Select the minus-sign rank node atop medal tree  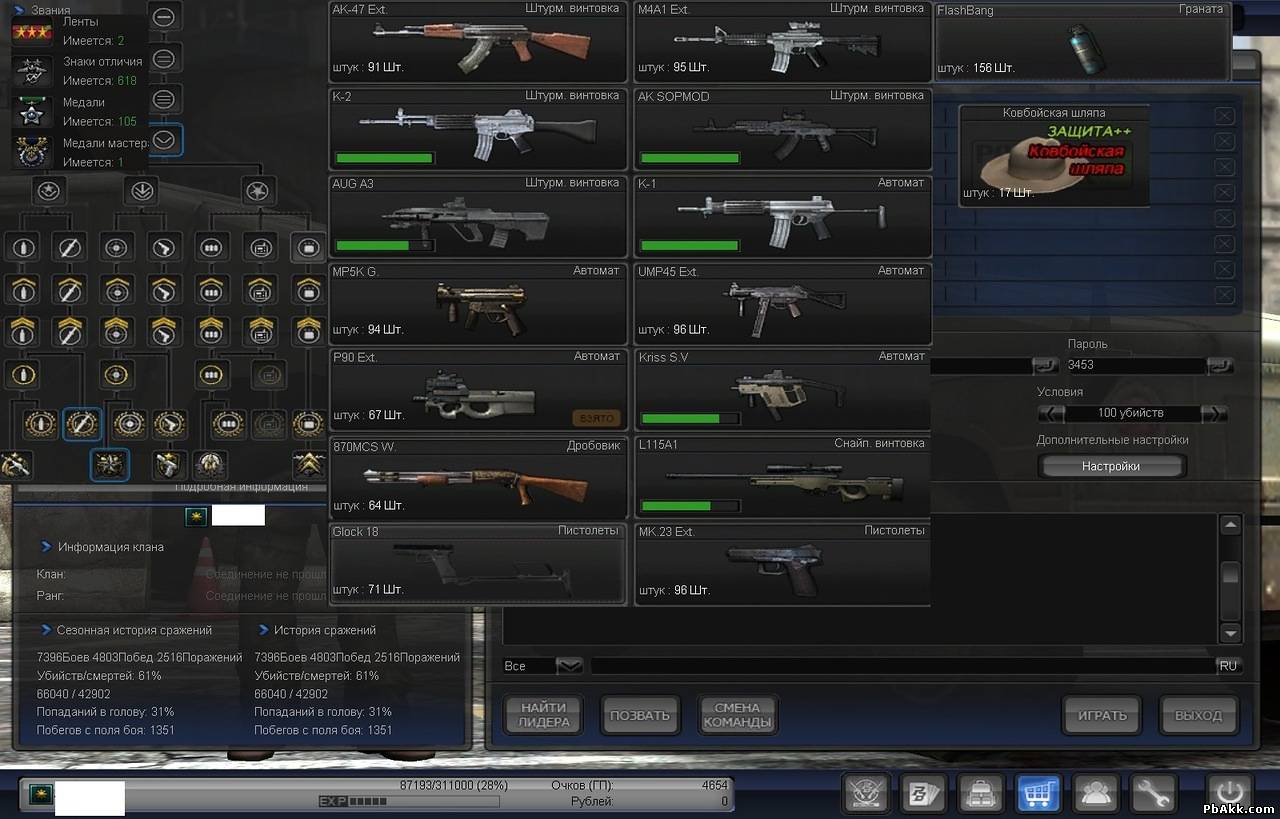[164, 17]
